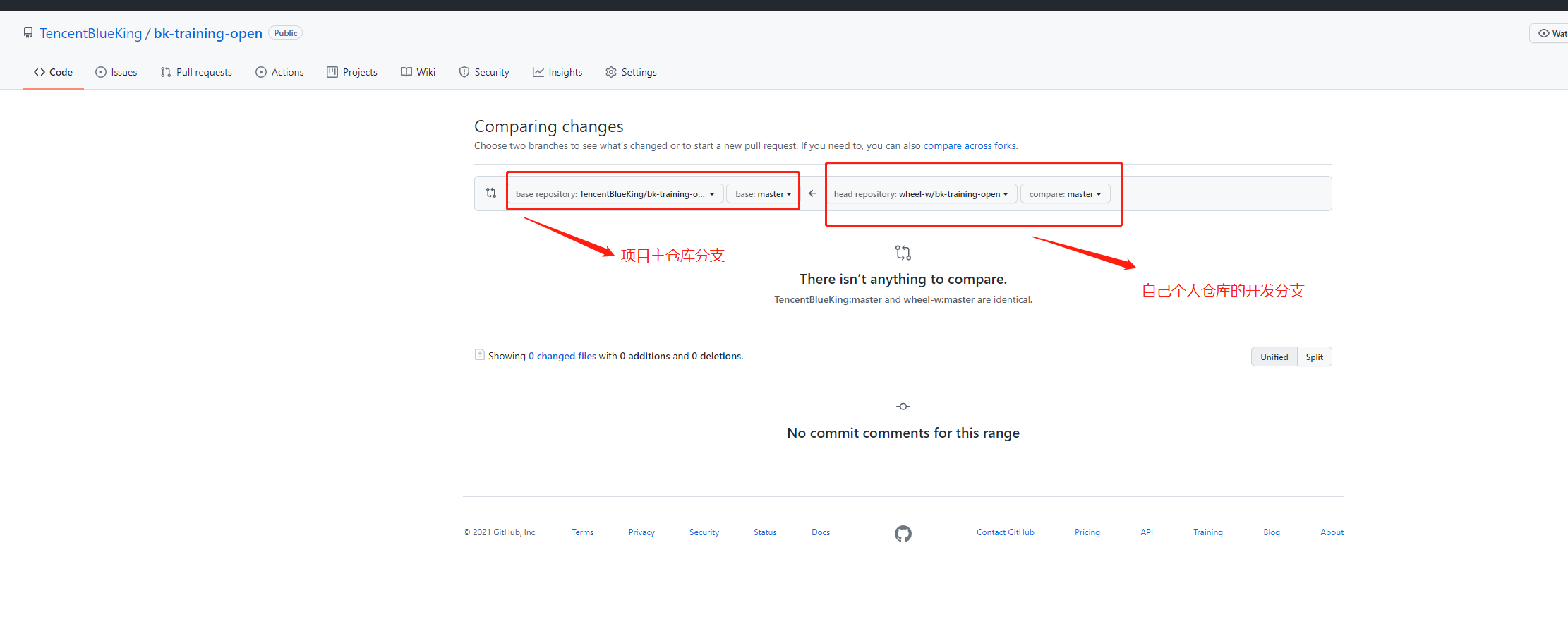Open the Wiki tab
Viewport: 1568px width, 634px height.
(x=418, y=72)
